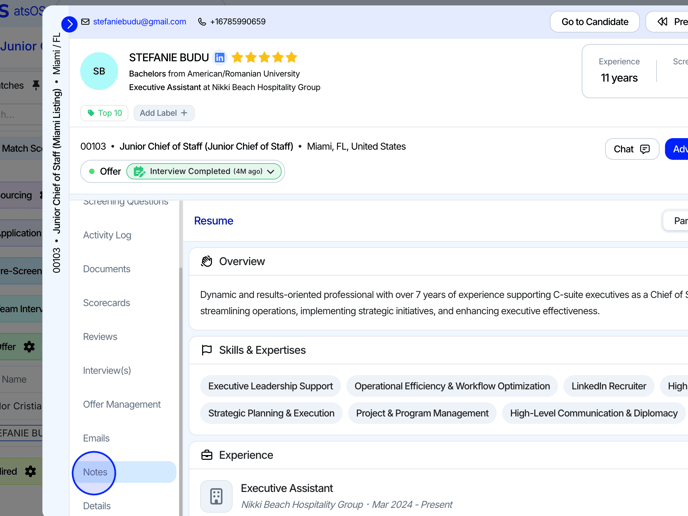Select the Scorecards menu item

click(x=106, y=303)
